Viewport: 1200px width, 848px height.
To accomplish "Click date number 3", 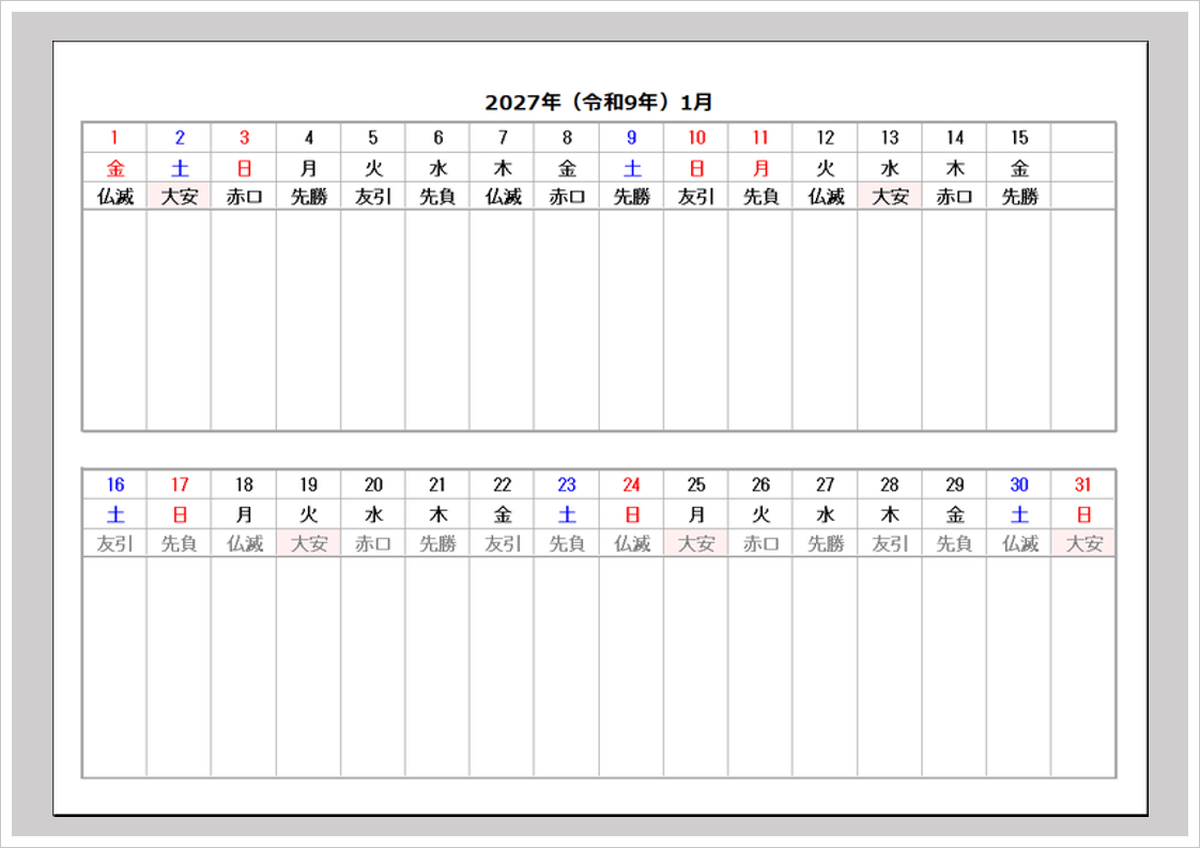I will coord(244,138).
